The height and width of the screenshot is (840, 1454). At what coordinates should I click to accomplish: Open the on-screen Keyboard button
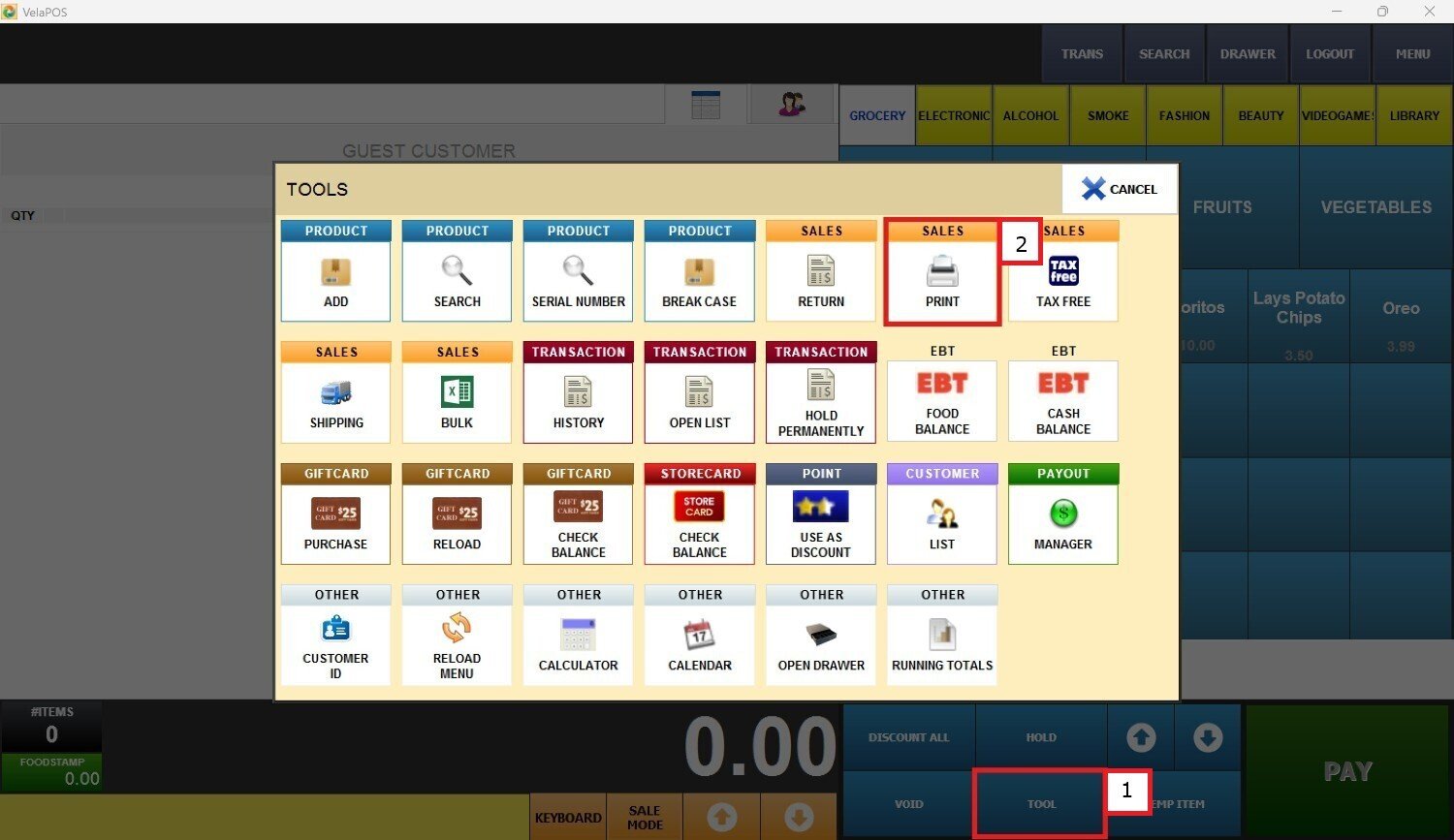(568, 818)
